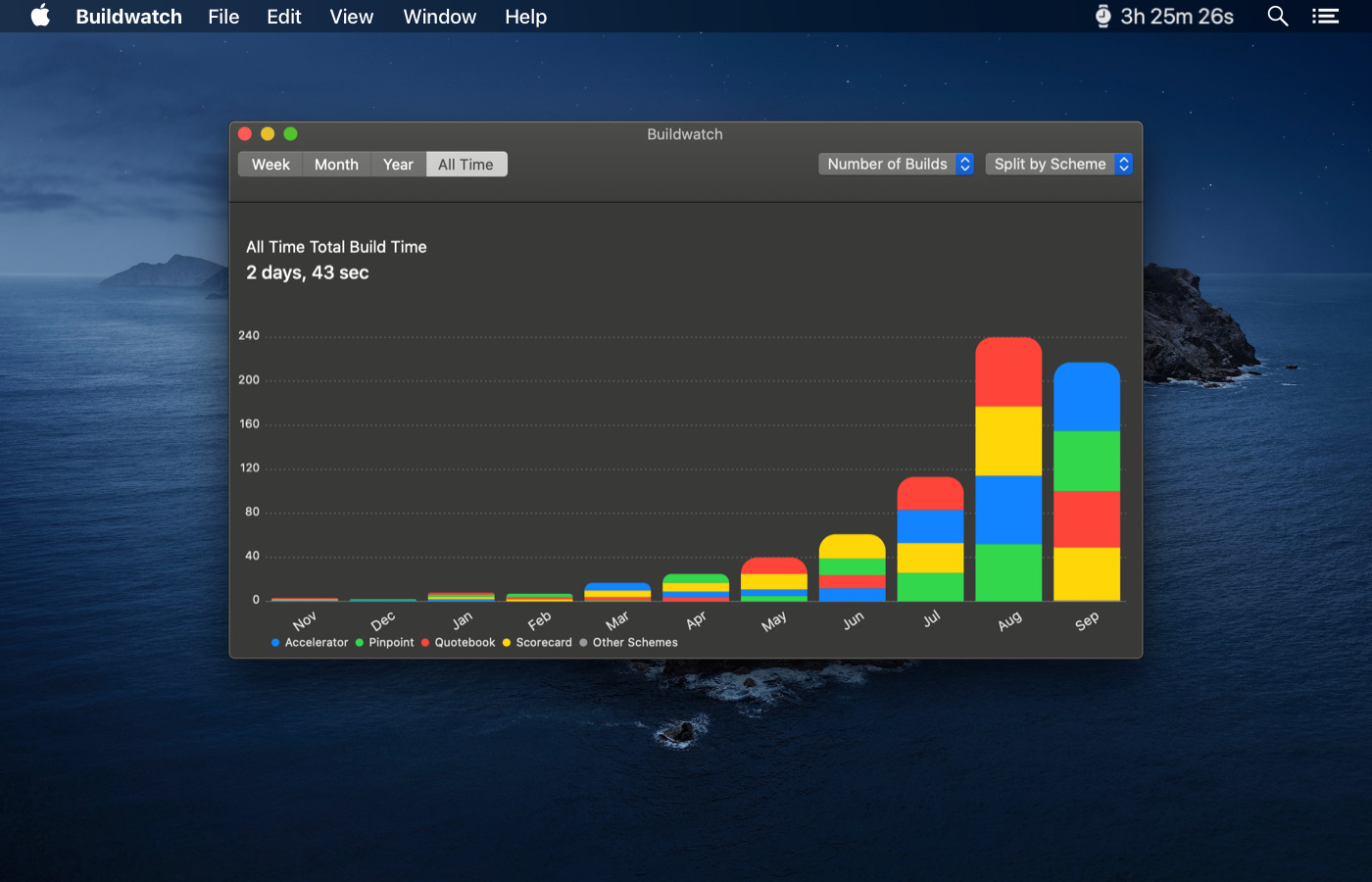Click the red segment of the Aug bar

(x=1008, y=372)
